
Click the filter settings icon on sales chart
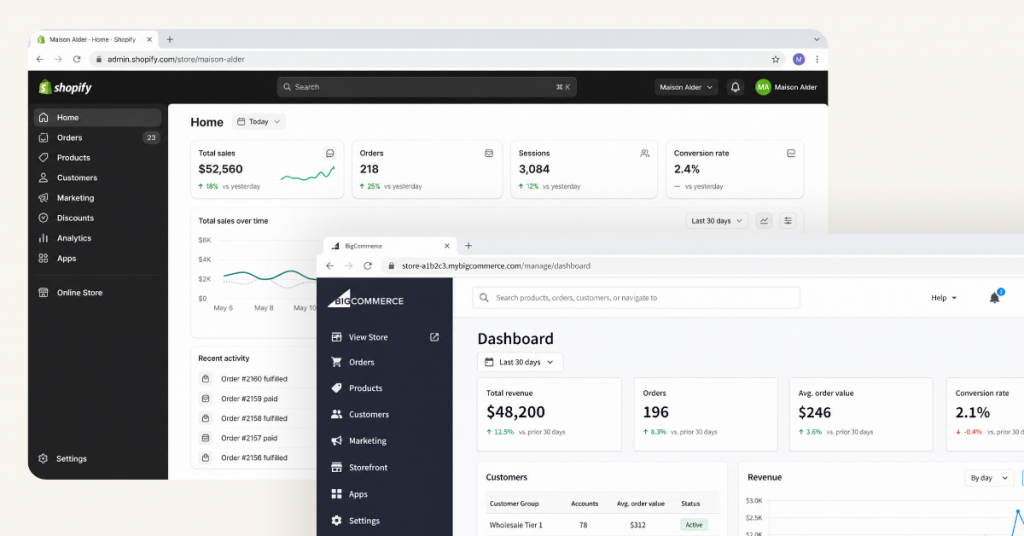[788, 221]
